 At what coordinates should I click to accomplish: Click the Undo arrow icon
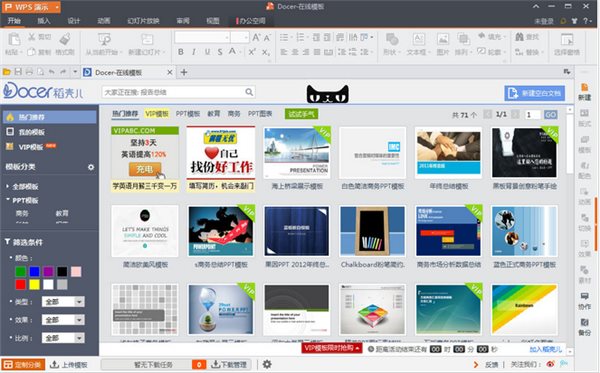[52, 72]
